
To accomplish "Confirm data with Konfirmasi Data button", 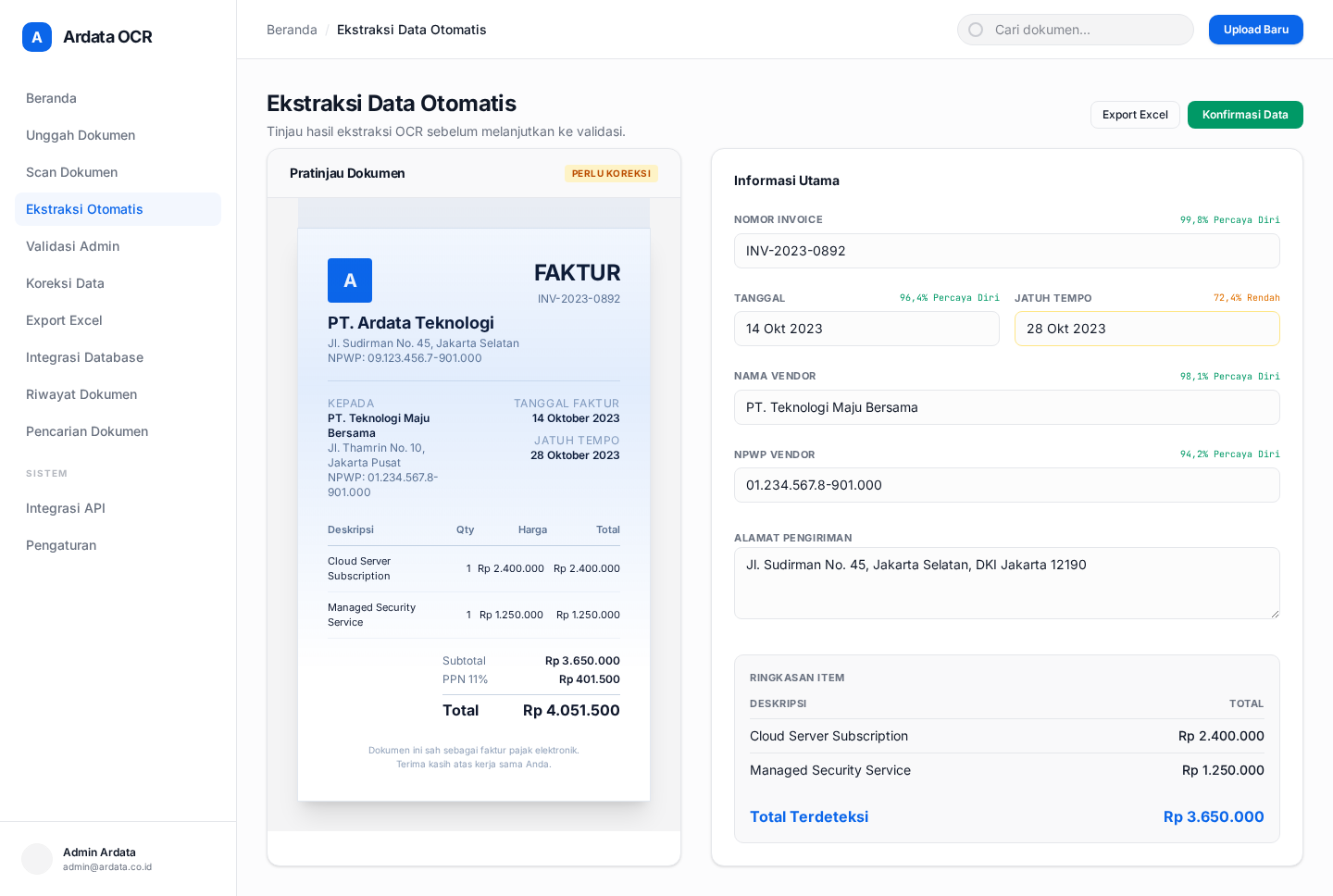I will coord(1245,115).
